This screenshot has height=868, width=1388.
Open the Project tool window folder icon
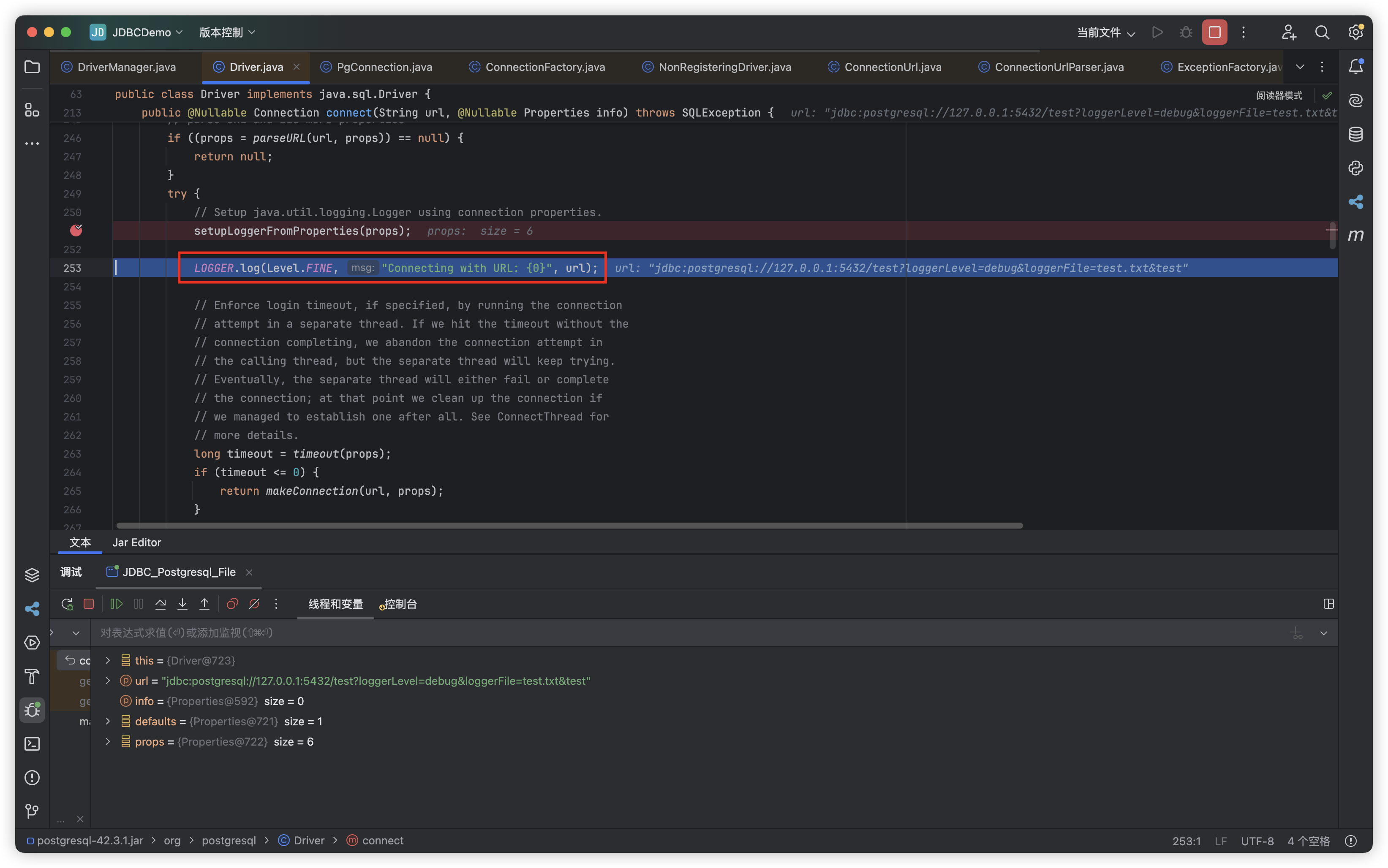pos(32,67)
